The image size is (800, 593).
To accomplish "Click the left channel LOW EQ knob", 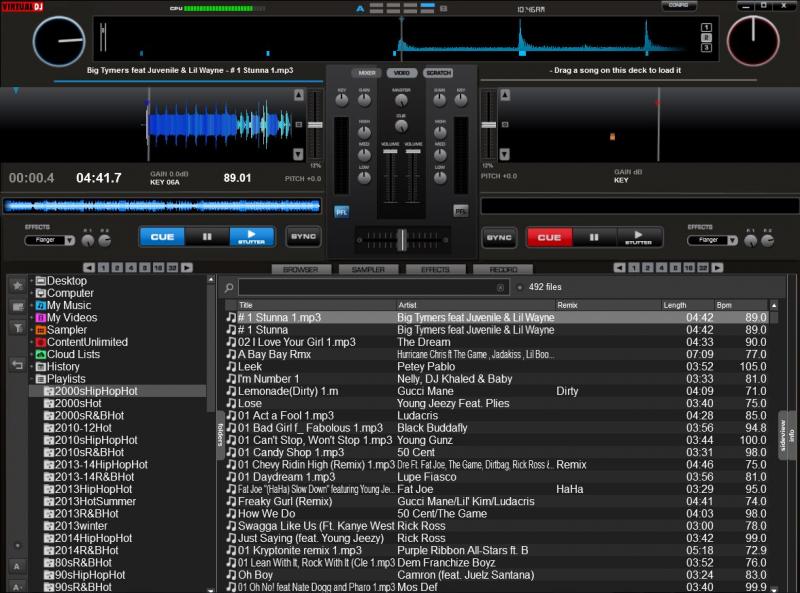I will click(364, 178).
